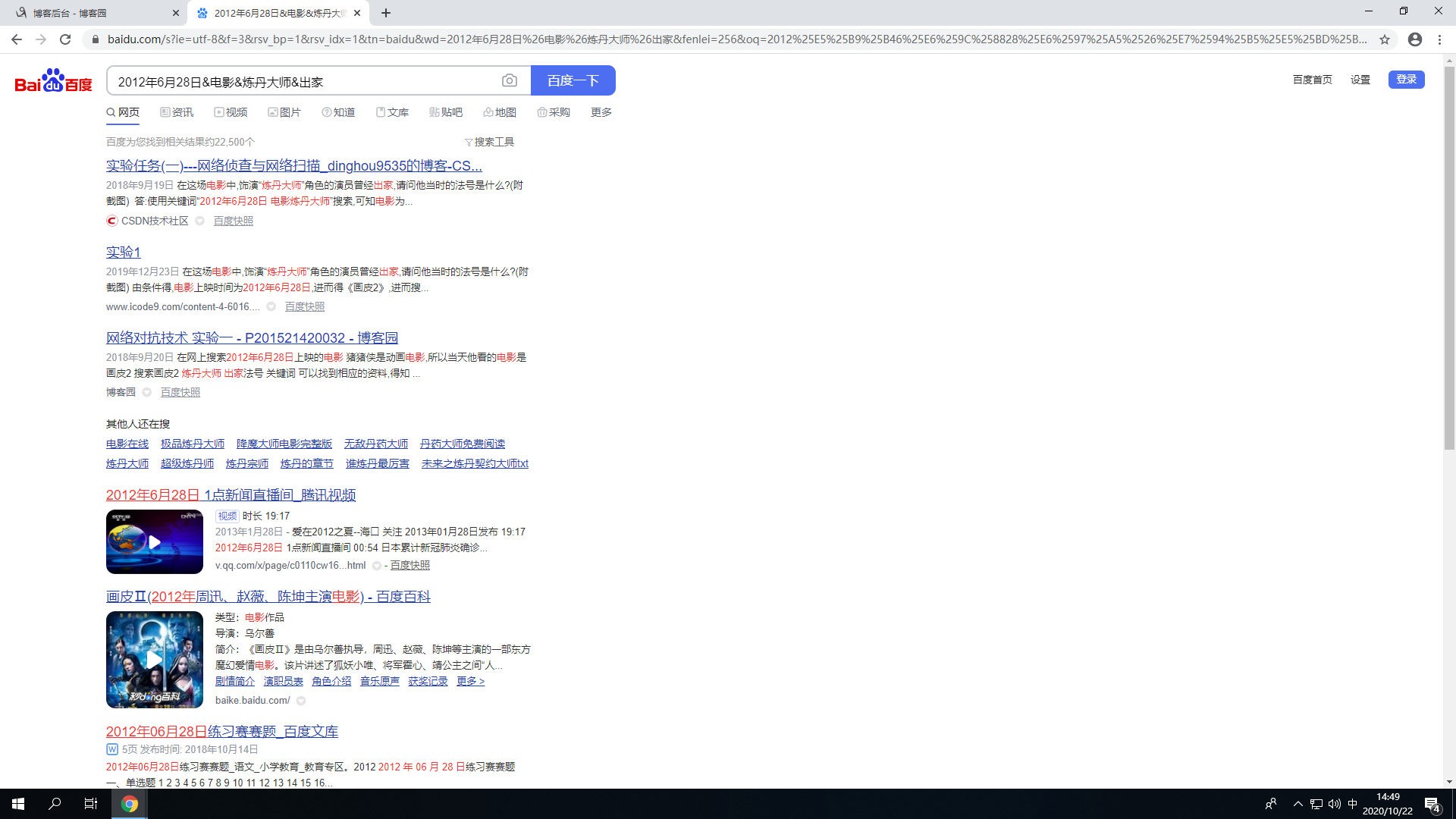Image resolution: width=1456 pixels, height=819 pixels.
Task: Click the Baidu logo
Action: 53,80
